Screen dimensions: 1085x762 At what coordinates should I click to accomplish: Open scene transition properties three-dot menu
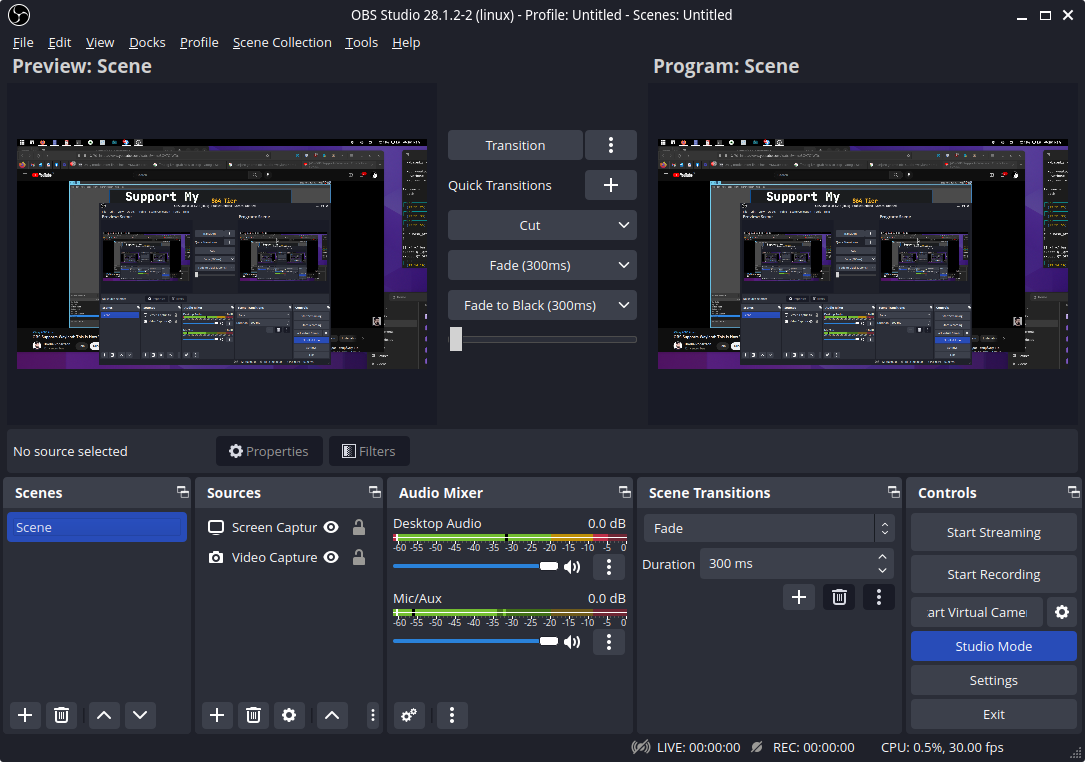click(x=879, y=597)
